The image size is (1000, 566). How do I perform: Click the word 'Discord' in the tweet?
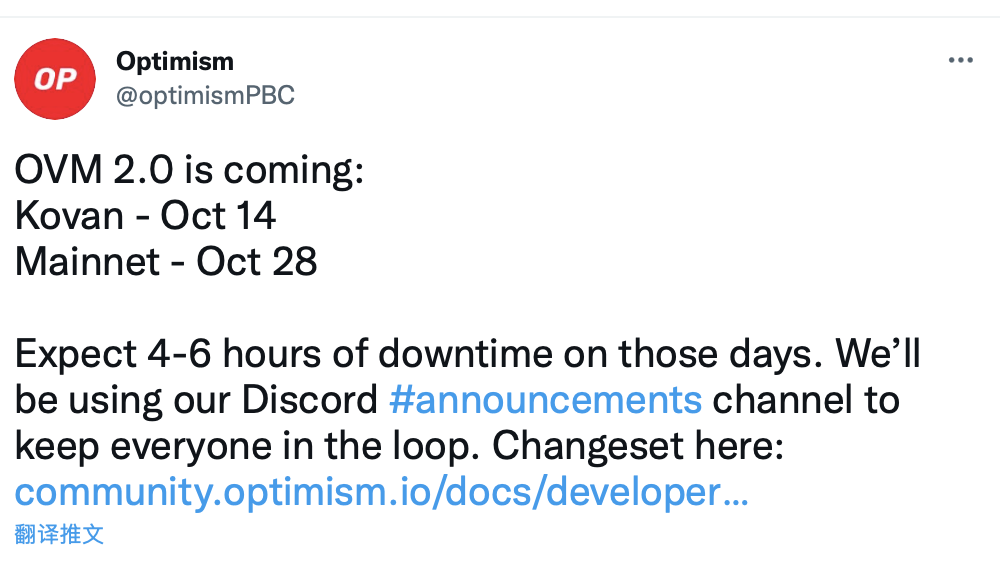(310, 400)
